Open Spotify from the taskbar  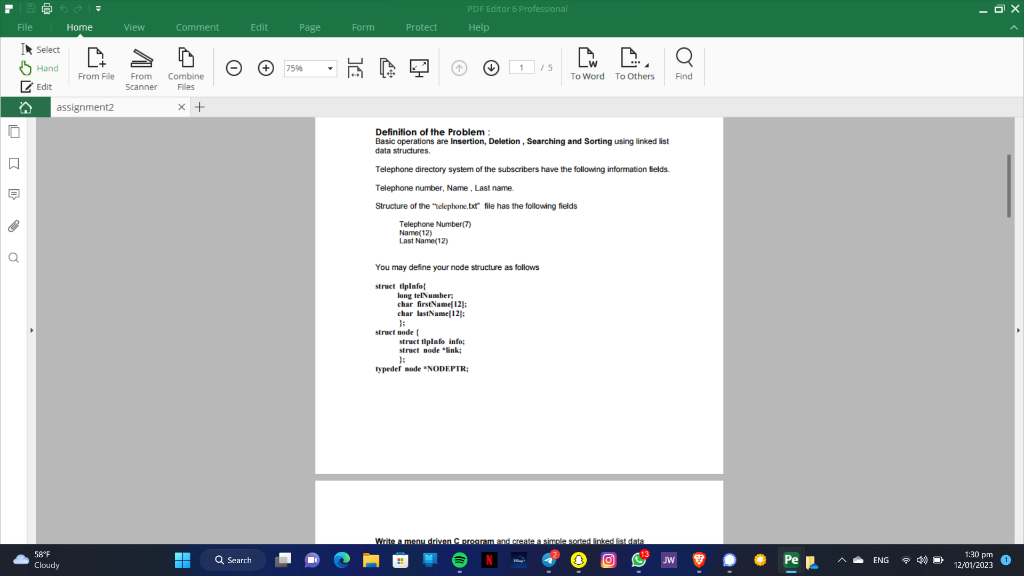click(460, 560)
